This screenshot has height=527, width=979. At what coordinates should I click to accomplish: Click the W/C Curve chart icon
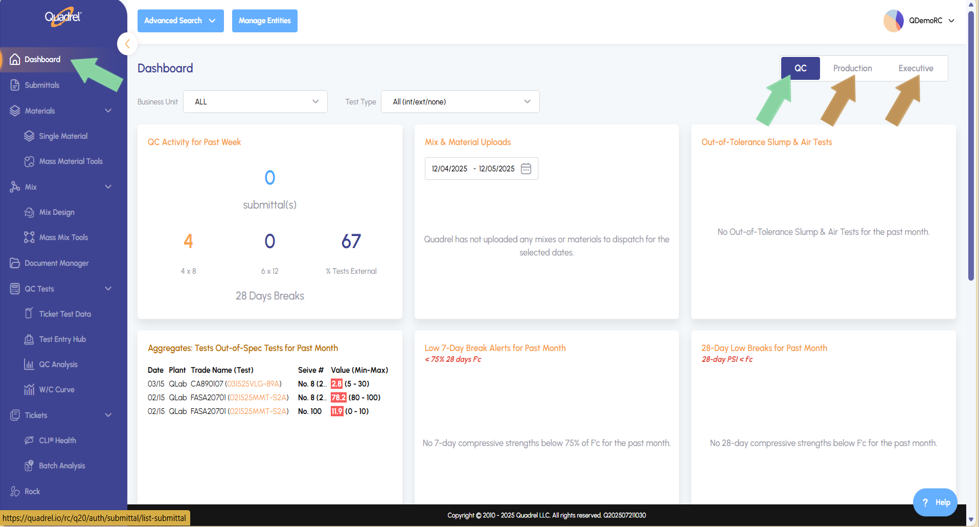pyautogui.click(x=29, y=390)
